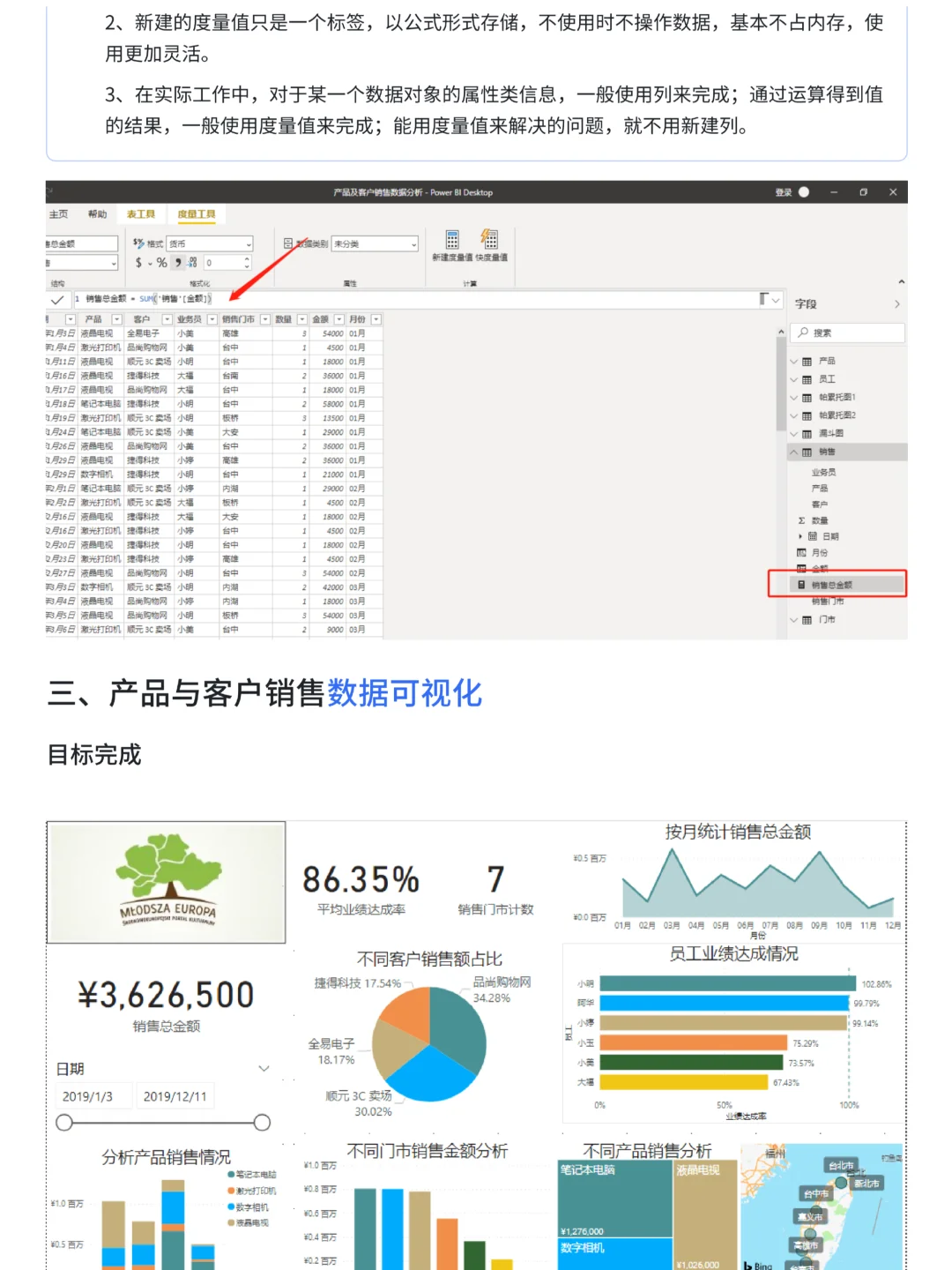Open the 主页 ribbon tab
This screenshot has width=952, height=1270.
(x=59, y=214)
